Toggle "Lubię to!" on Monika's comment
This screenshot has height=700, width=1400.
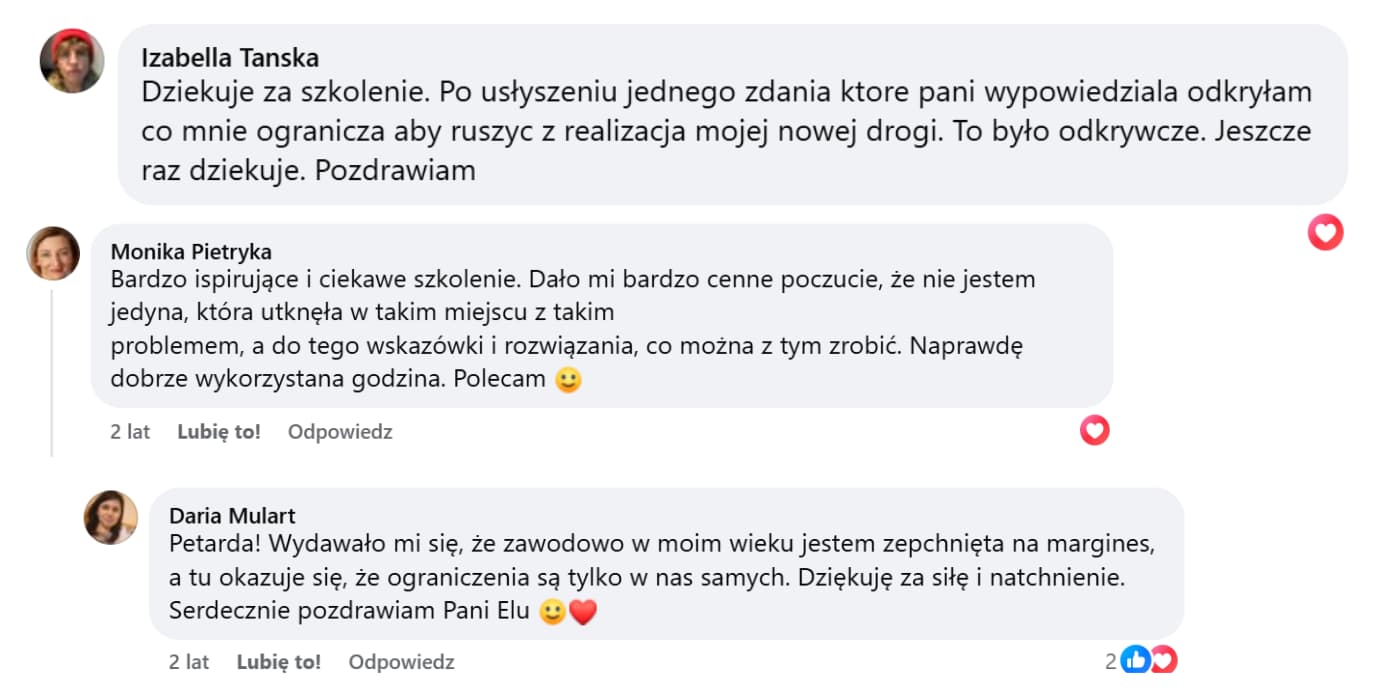point(219,432)
